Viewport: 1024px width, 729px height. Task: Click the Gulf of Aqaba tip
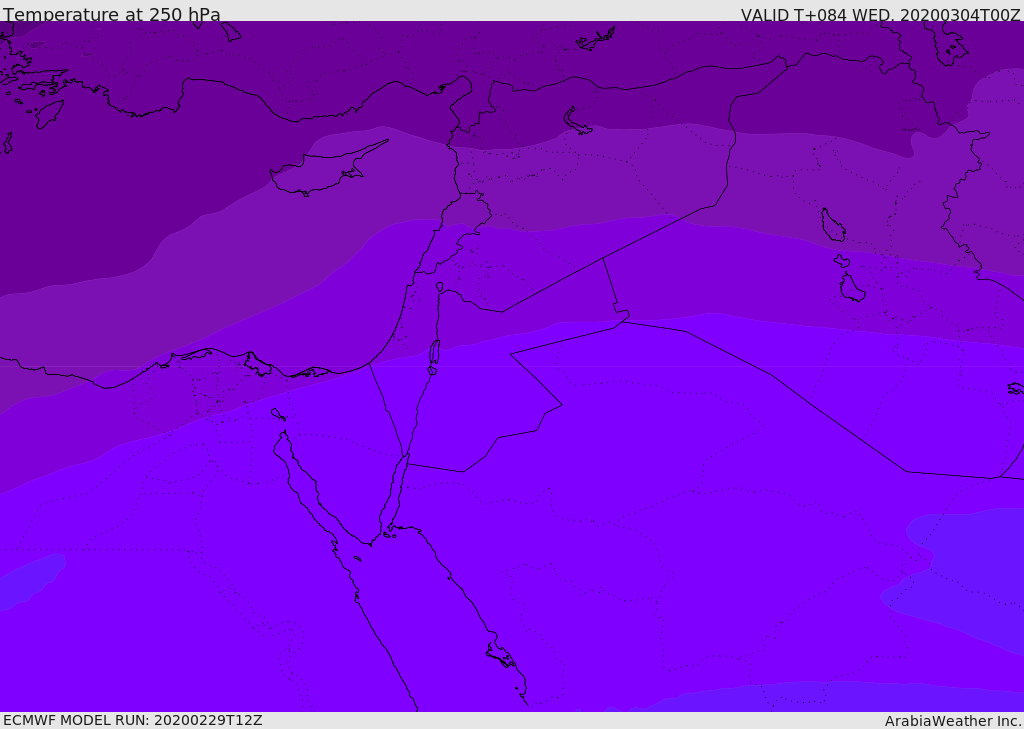[407, 459]
